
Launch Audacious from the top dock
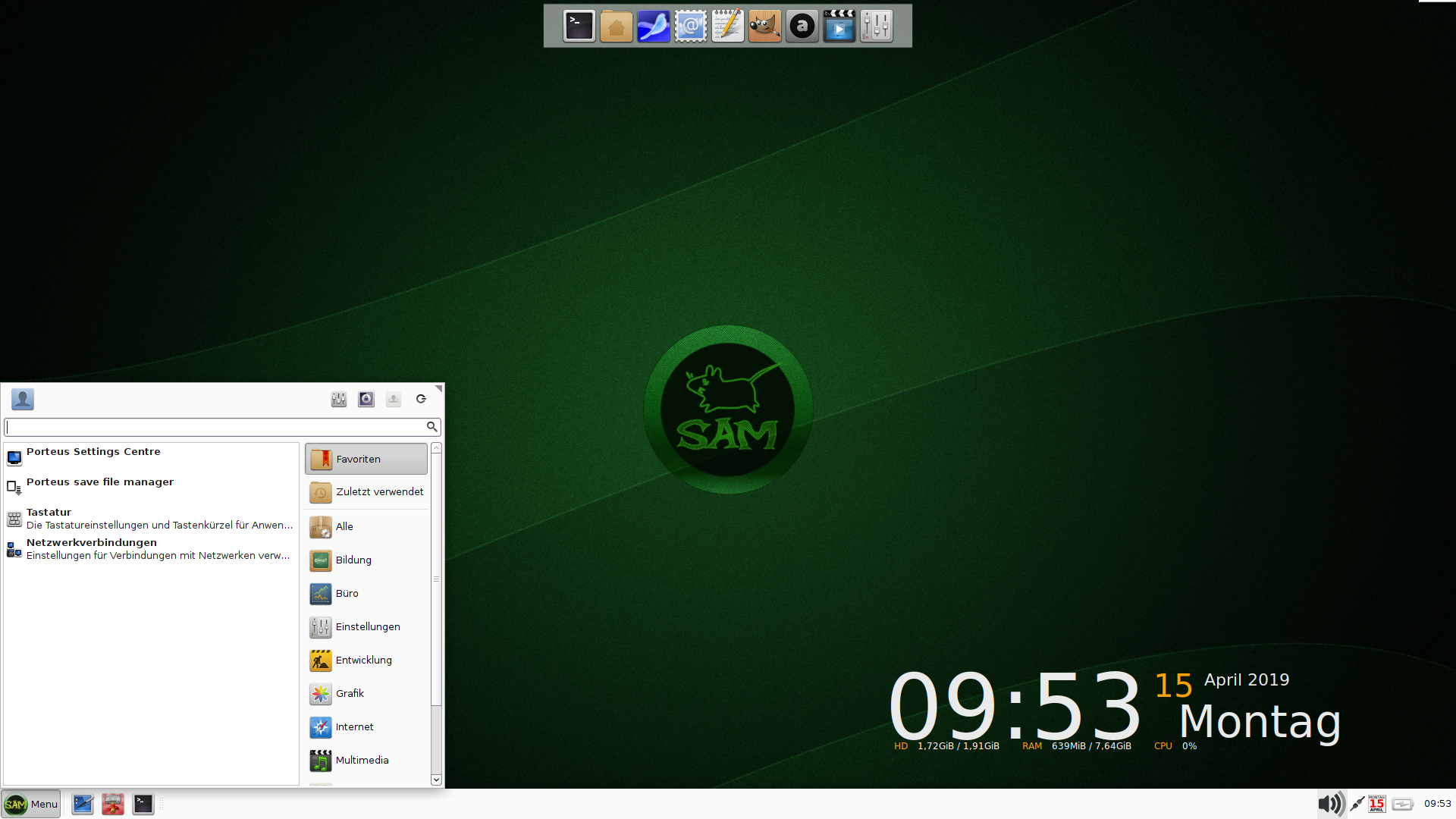(x=802, y=25)
